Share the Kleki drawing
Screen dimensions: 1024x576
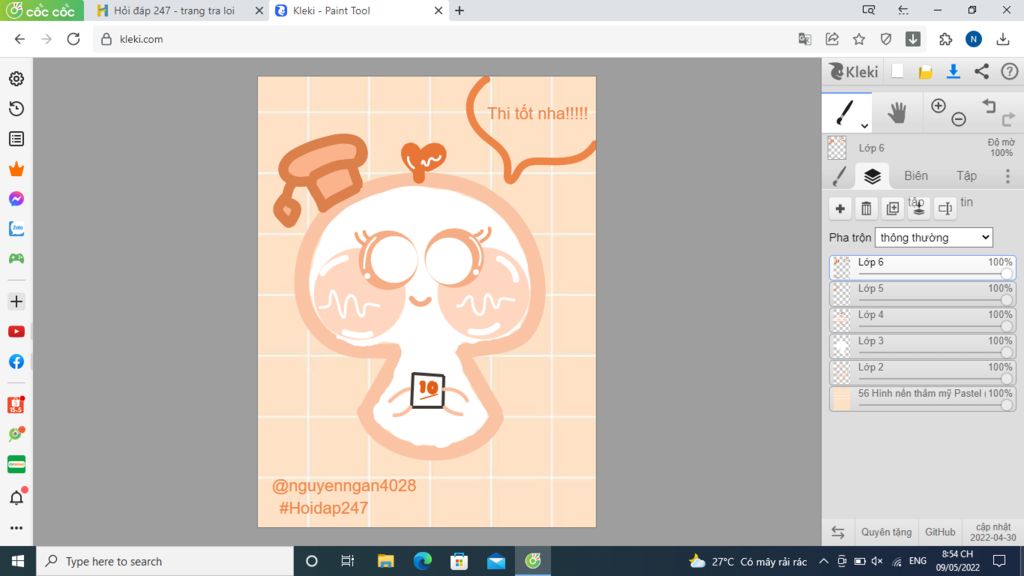point(982,71)
